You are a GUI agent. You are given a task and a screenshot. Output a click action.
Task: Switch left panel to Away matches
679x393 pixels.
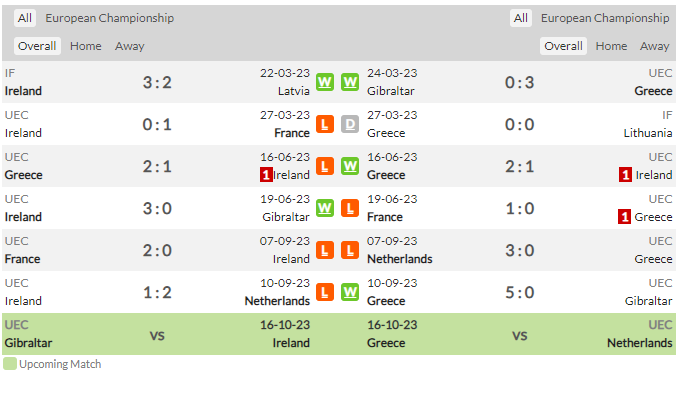pos(129,46)
